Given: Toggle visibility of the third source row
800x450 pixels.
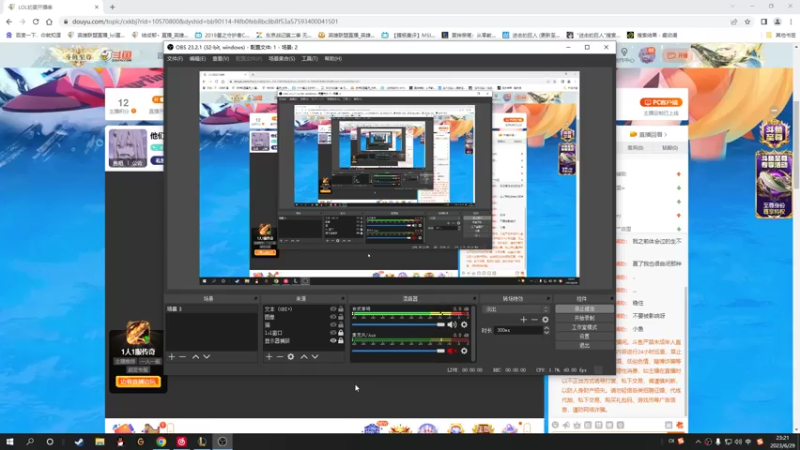Looking at the screenshot, I should tap(333, 324).
